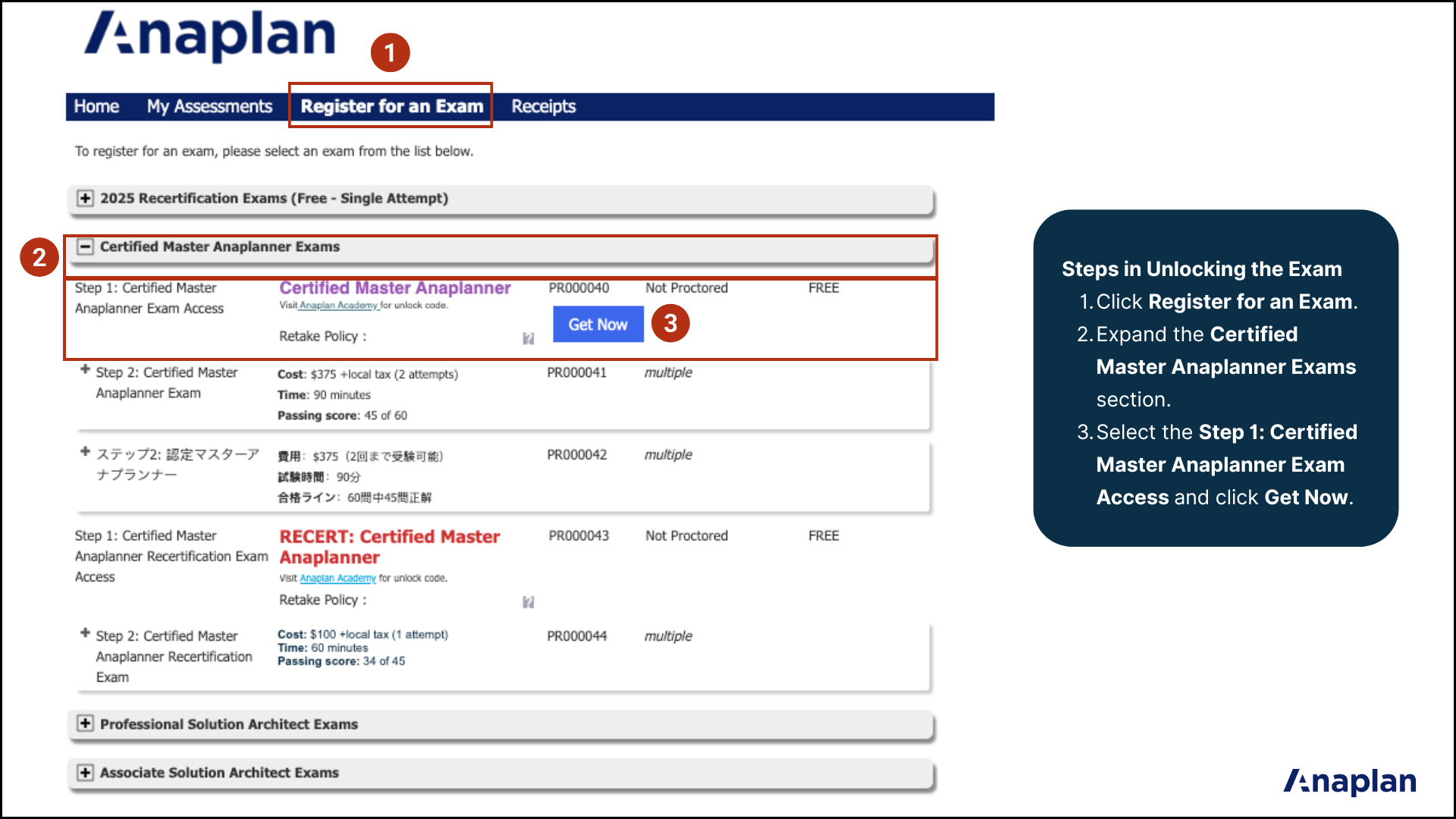Click the Anaplan logo at top left

click(x=210, y=36)
